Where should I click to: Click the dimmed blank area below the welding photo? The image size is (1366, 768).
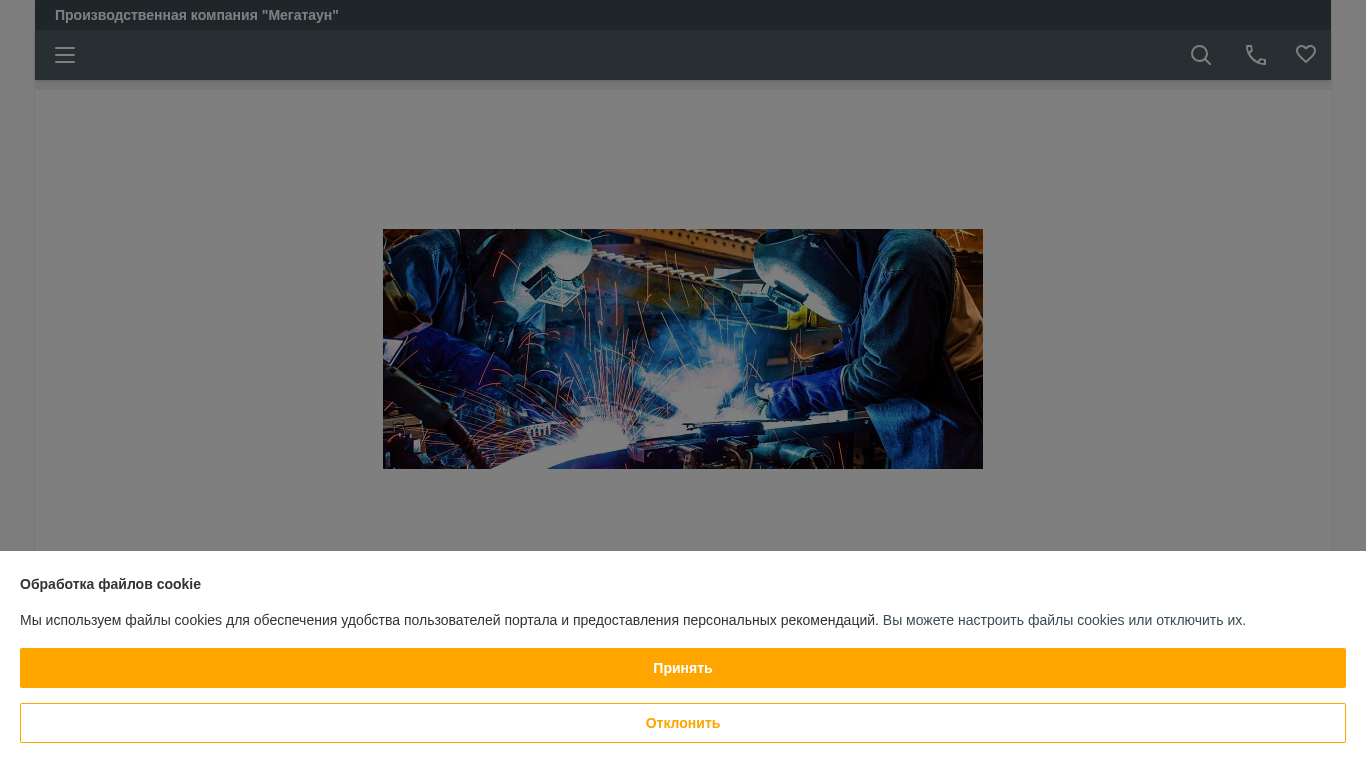(683, 510)
